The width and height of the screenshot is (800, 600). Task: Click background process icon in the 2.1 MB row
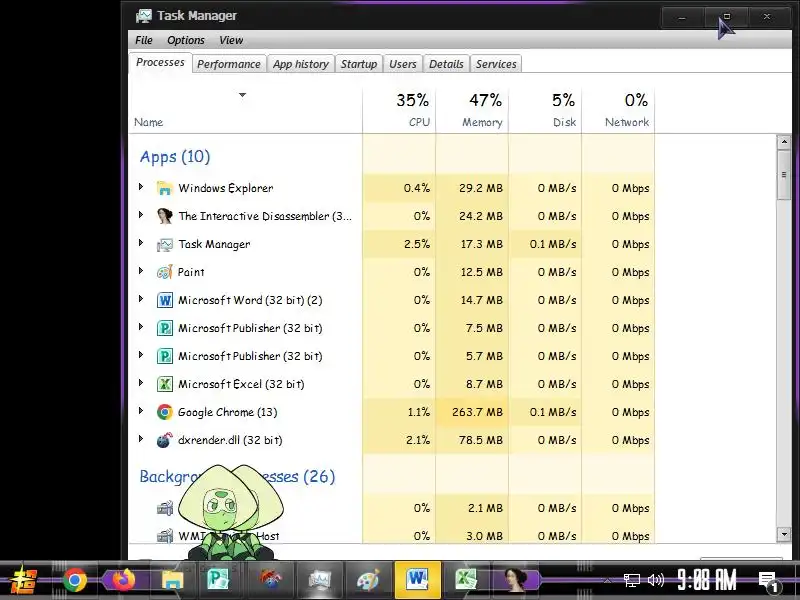pyautogui.click(x=164, y=508)
